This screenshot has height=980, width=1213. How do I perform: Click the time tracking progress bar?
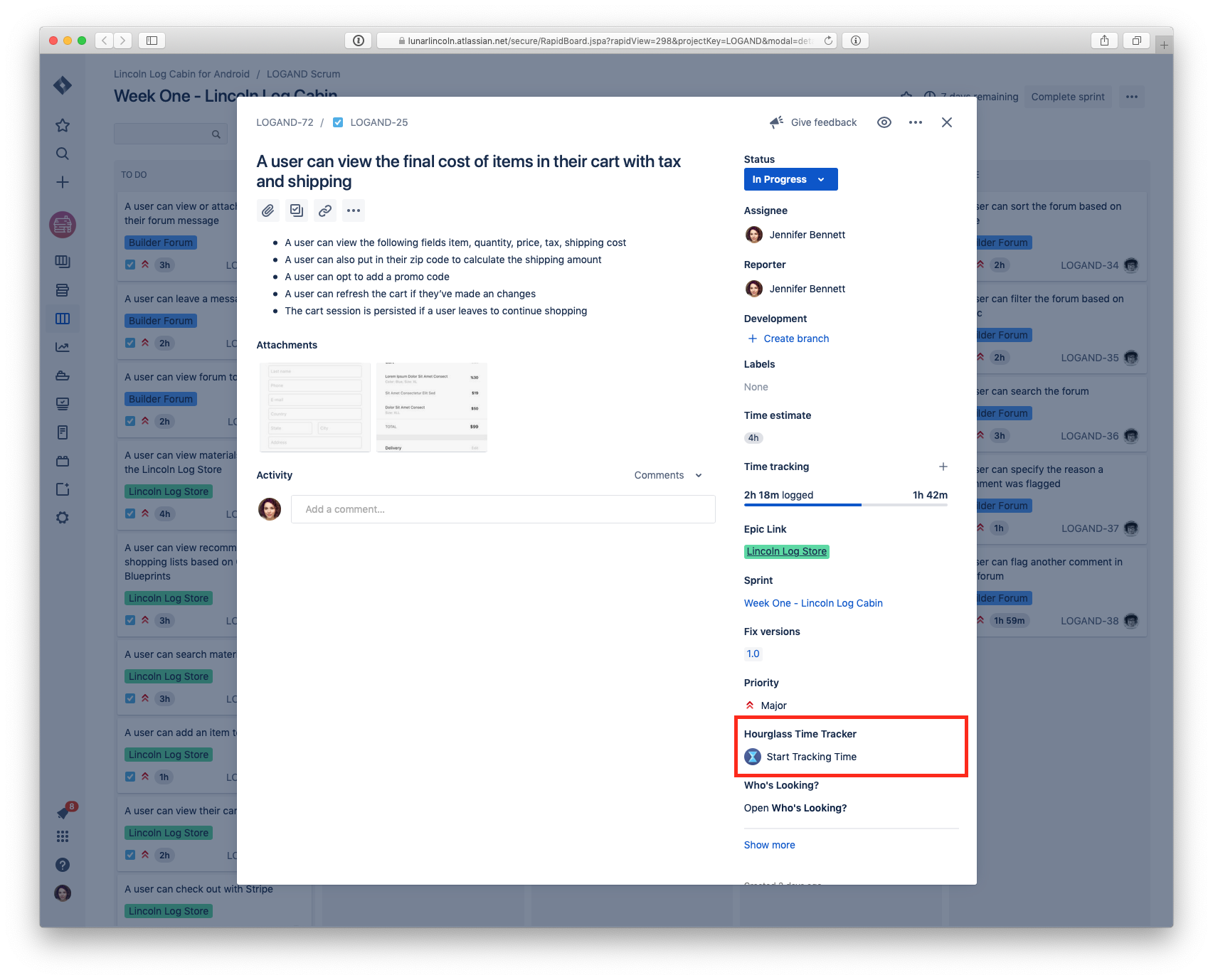(846, 505)
